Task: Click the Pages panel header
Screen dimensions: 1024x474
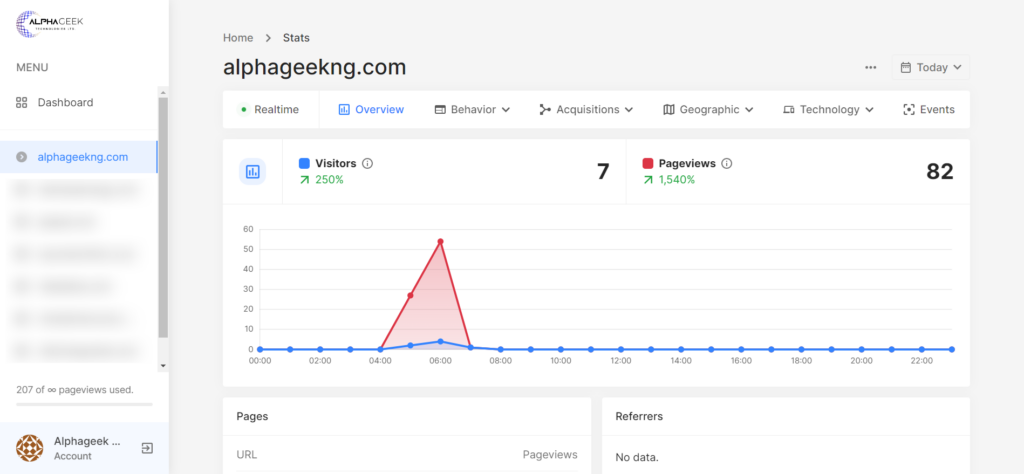Action: pyautogui.click(x=407, y=417)
